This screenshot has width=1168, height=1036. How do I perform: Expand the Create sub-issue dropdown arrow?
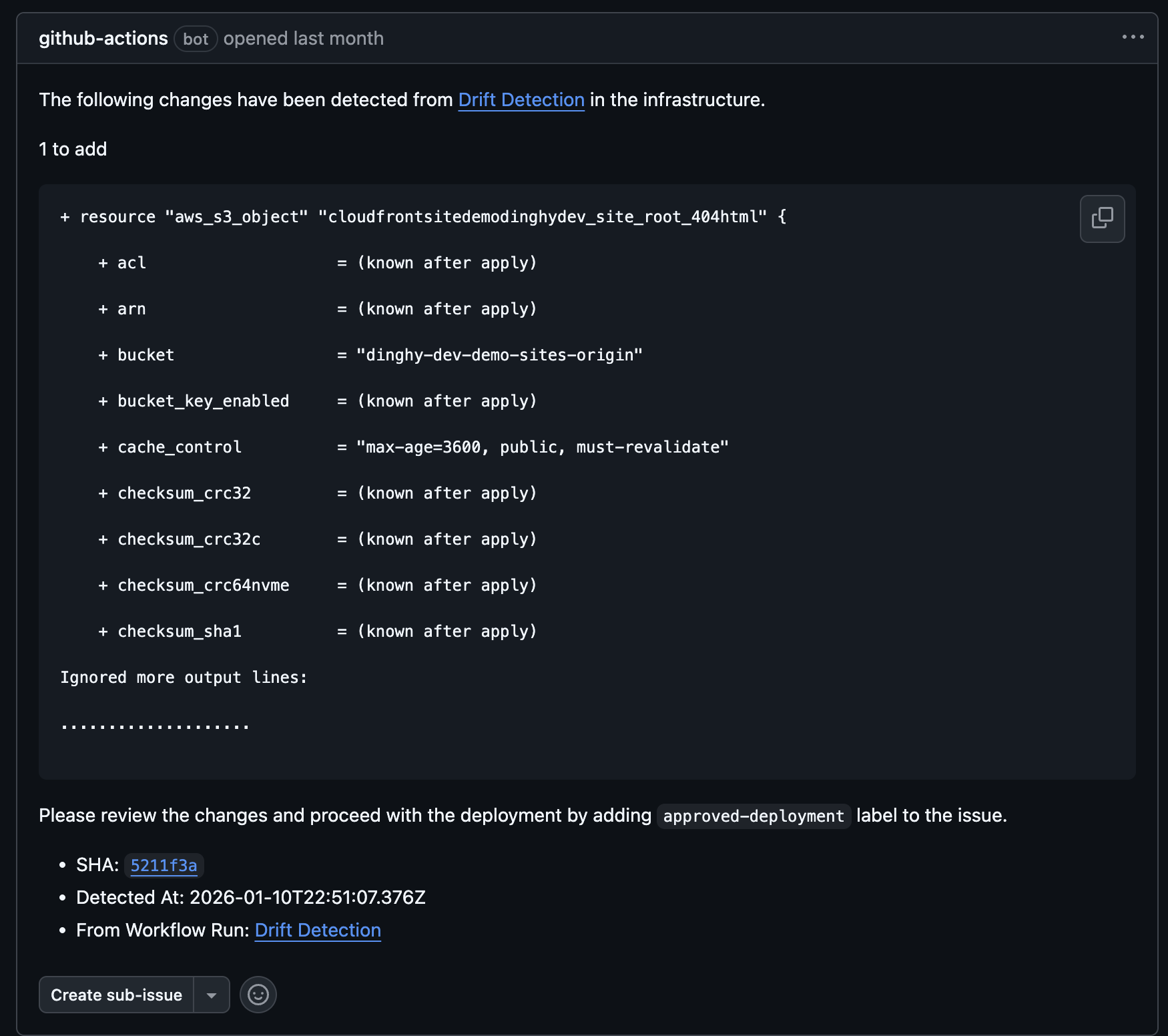click(x=212, y=995)
